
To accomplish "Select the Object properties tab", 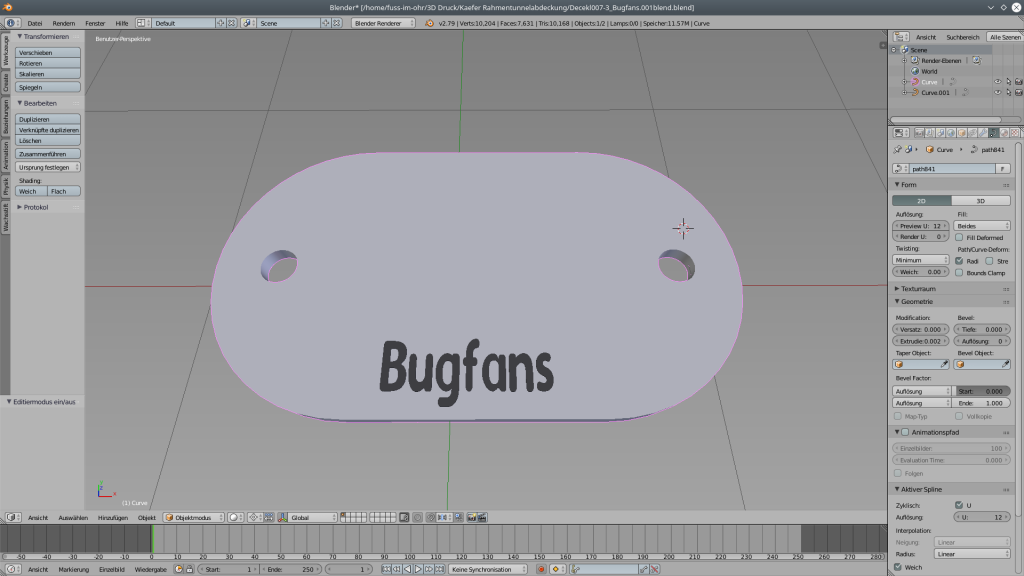I will point(960,133).
